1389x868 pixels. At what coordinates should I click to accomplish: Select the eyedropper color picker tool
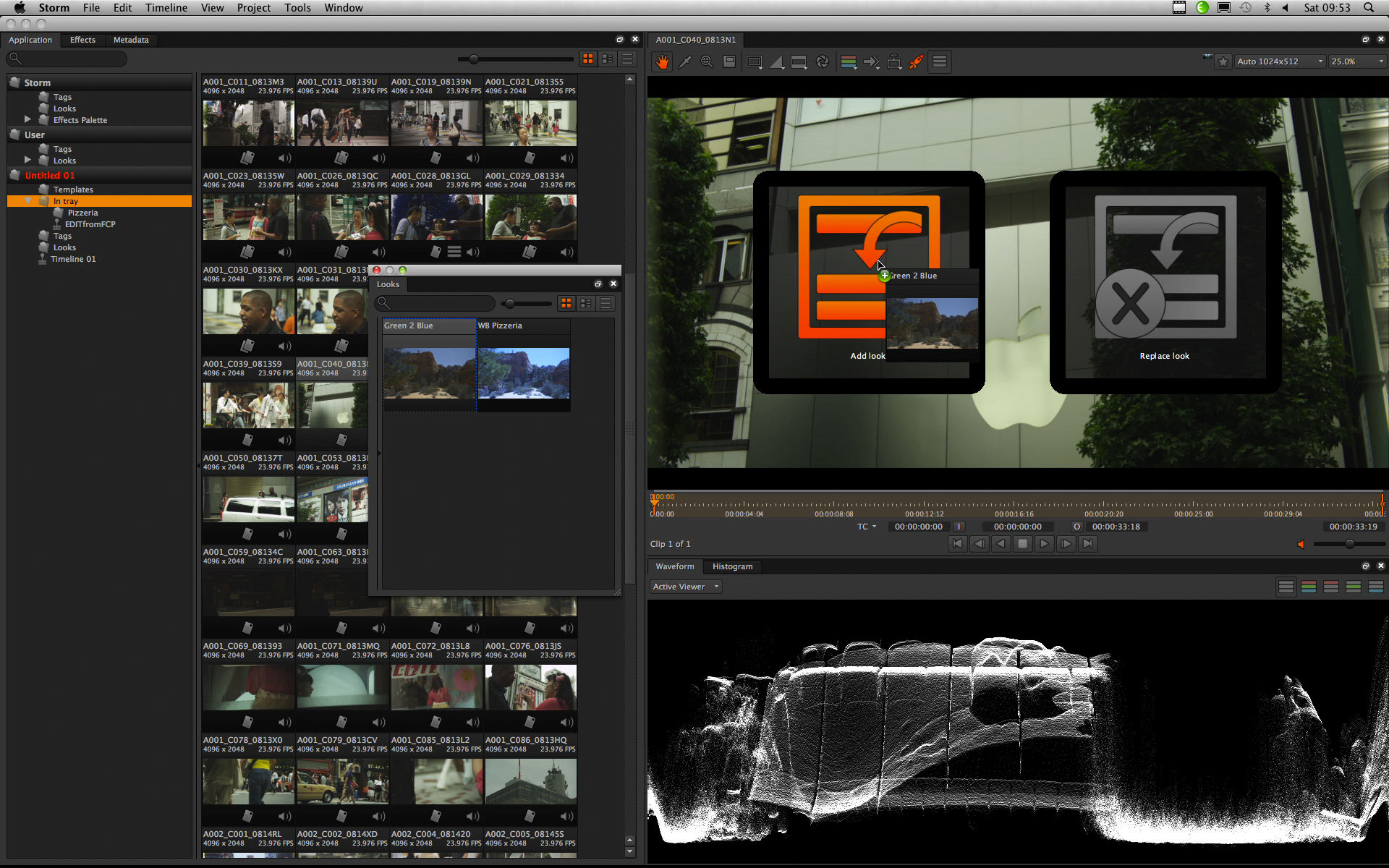click(684, 62)
